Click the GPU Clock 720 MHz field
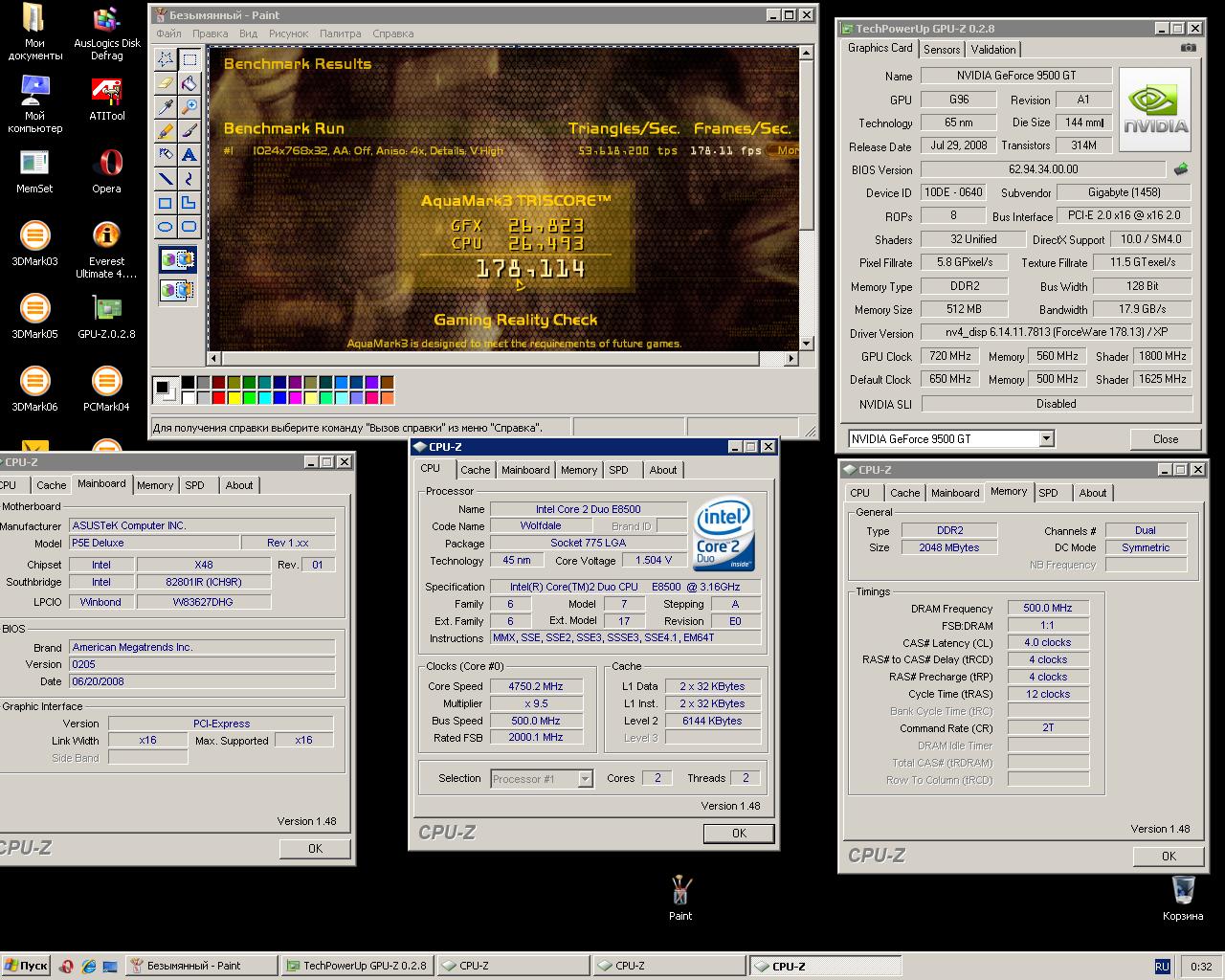This screenshot has width=1225, height=980. (950, 356)
